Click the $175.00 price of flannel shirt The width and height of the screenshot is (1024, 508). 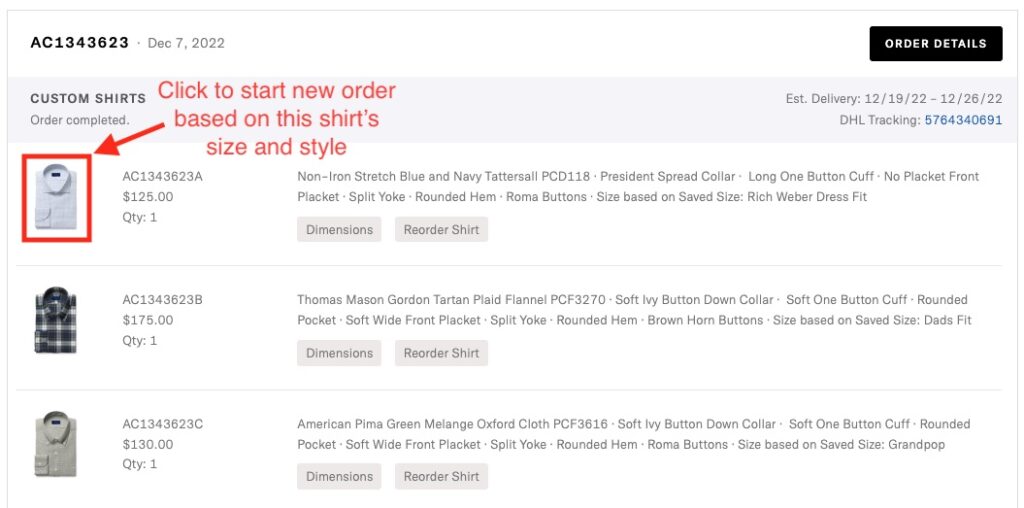(148, 320)
